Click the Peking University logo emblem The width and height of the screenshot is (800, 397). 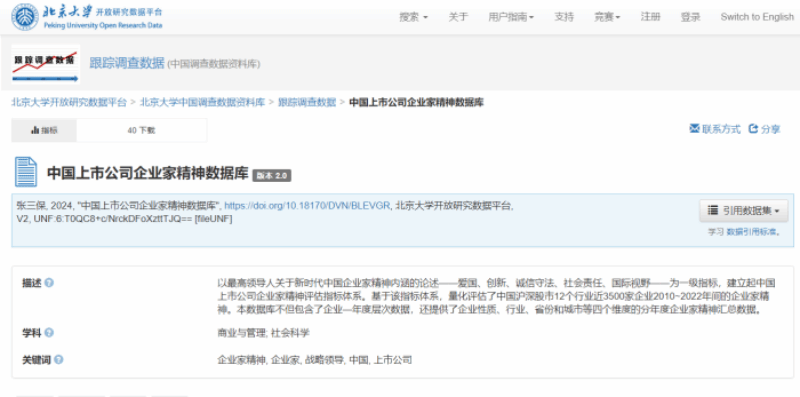coord(25,17)
